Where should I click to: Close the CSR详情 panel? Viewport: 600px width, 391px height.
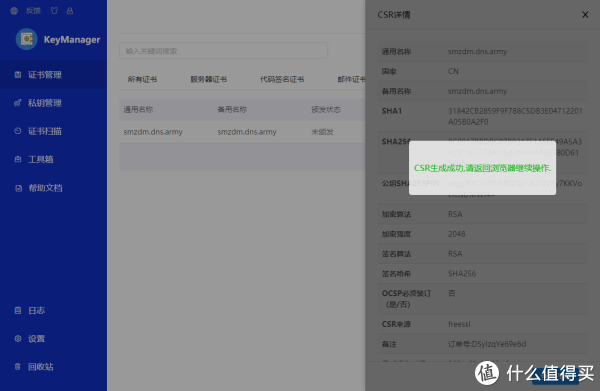point(585,15)
